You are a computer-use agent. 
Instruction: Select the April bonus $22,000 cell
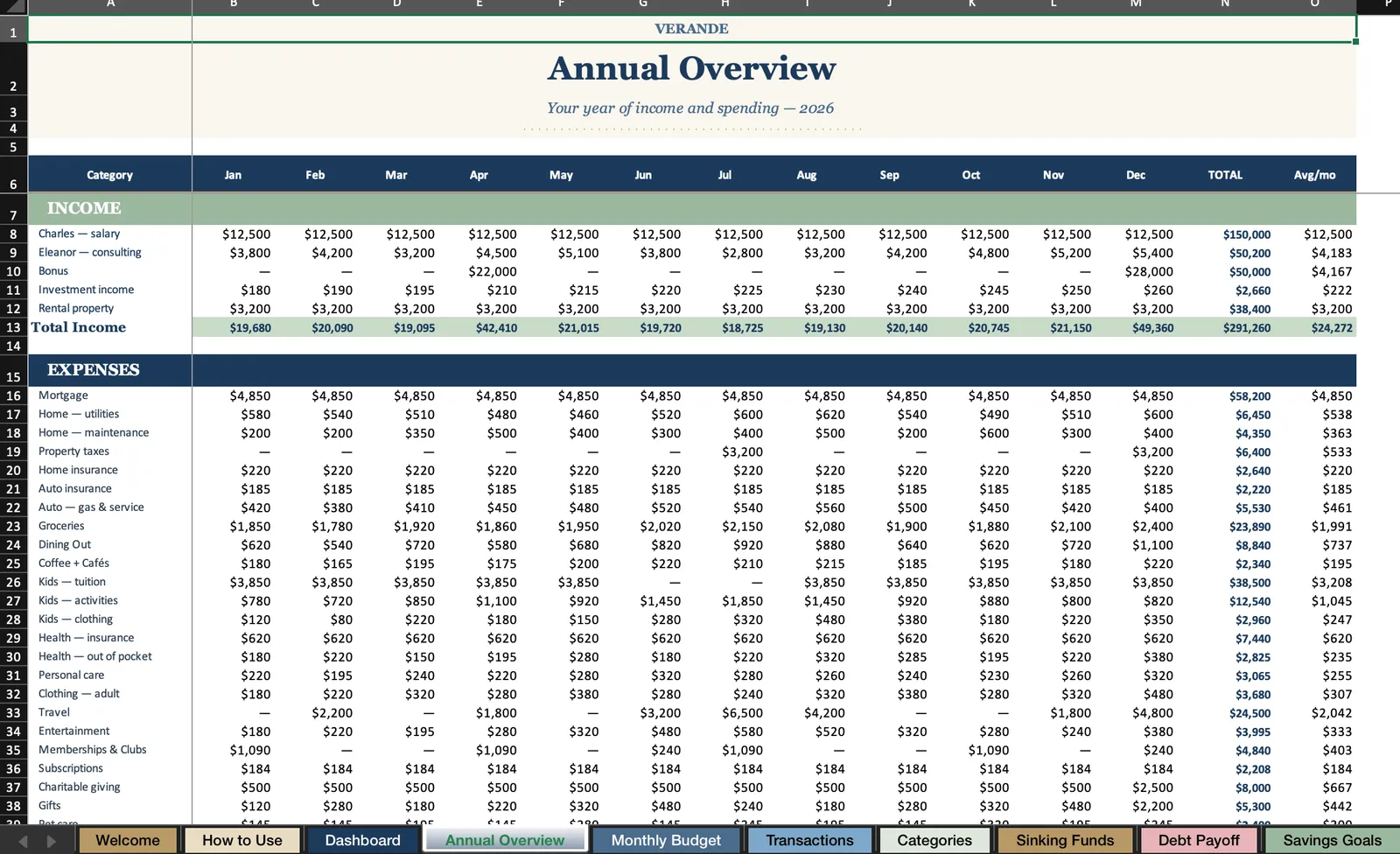[493, 271]
